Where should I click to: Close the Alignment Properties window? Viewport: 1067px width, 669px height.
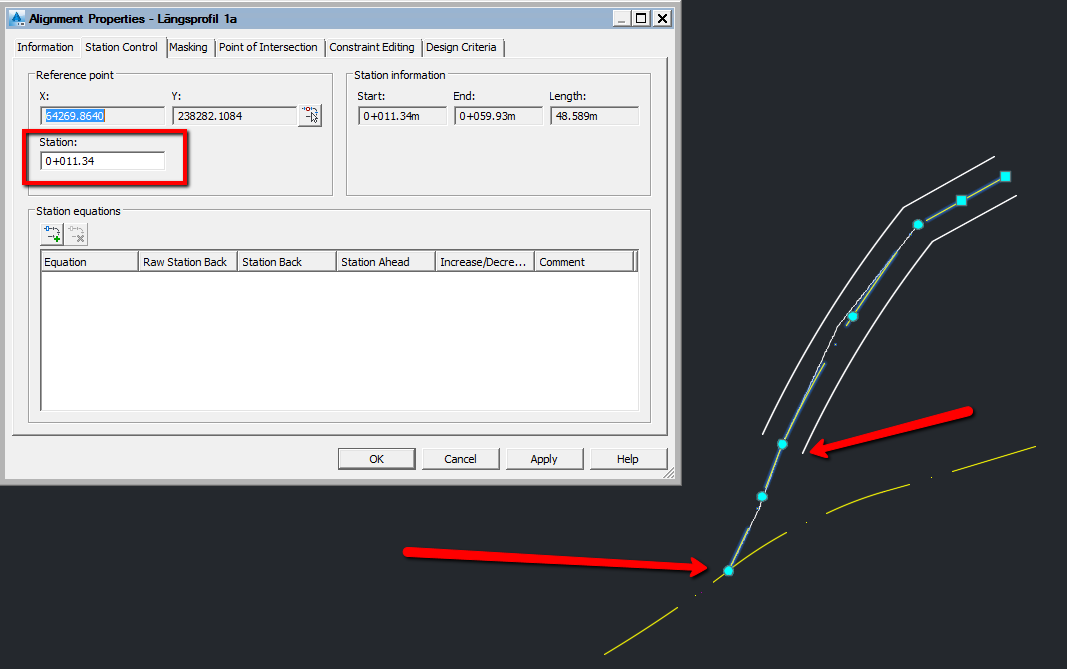[x=662, y=18]
